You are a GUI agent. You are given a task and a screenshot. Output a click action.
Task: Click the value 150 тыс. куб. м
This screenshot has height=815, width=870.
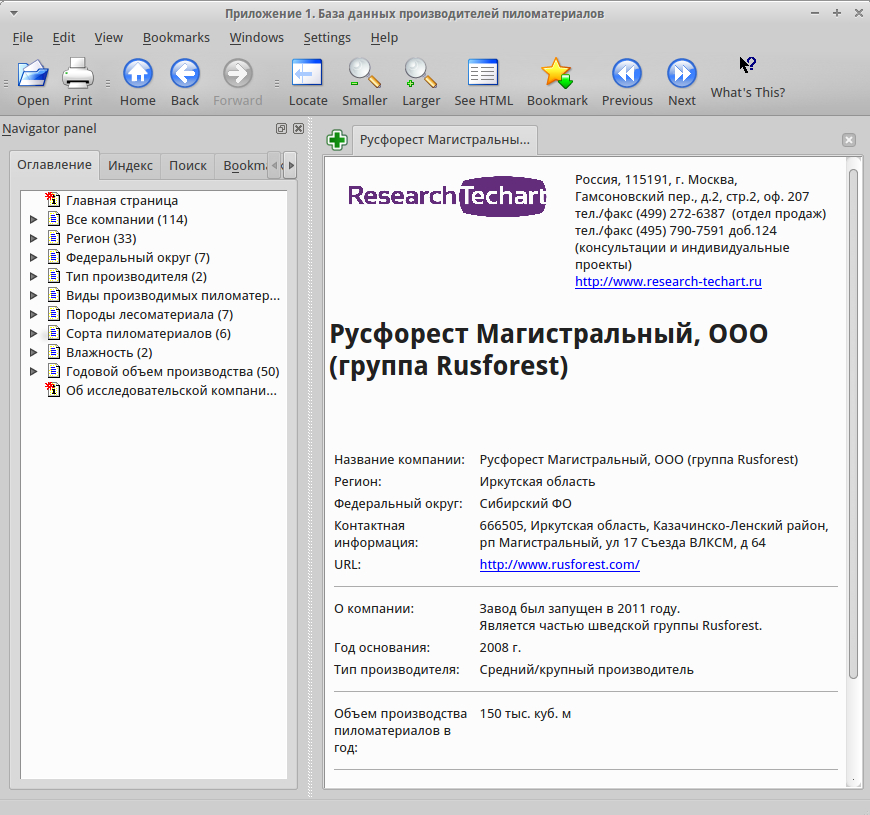click(525, 713)
